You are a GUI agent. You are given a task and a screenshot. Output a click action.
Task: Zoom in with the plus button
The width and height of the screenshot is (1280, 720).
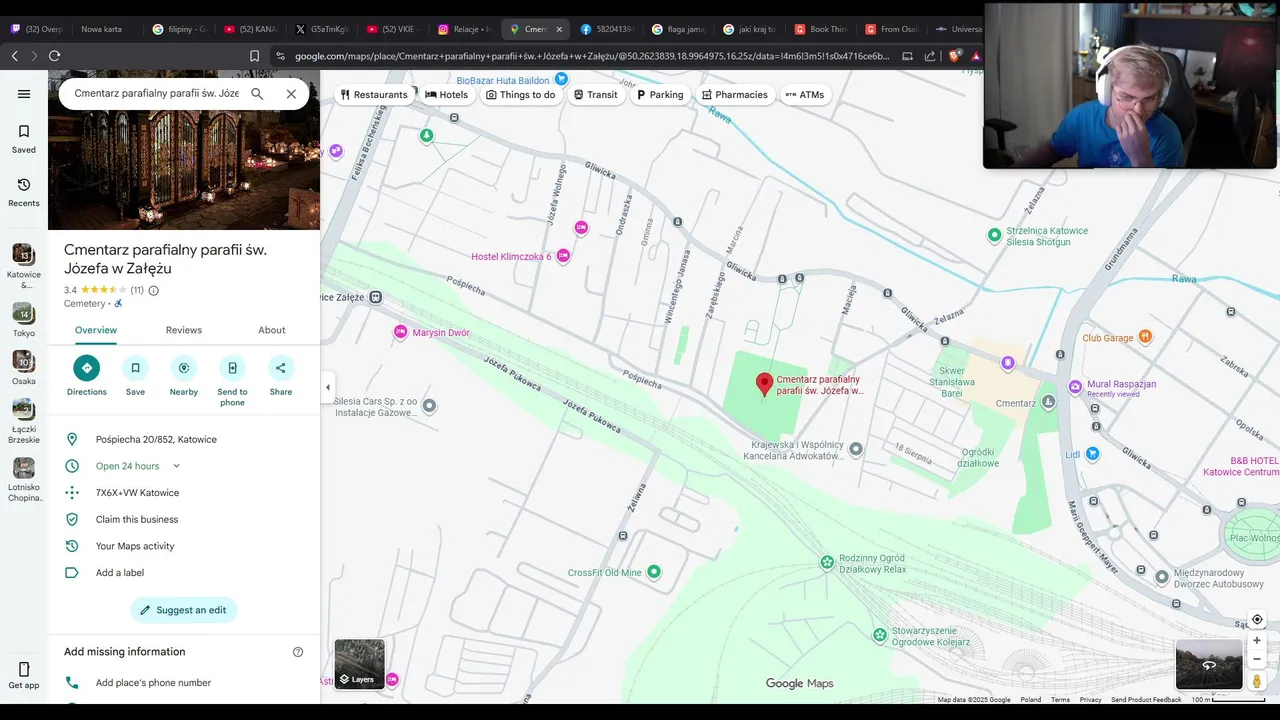(1257, 641)
